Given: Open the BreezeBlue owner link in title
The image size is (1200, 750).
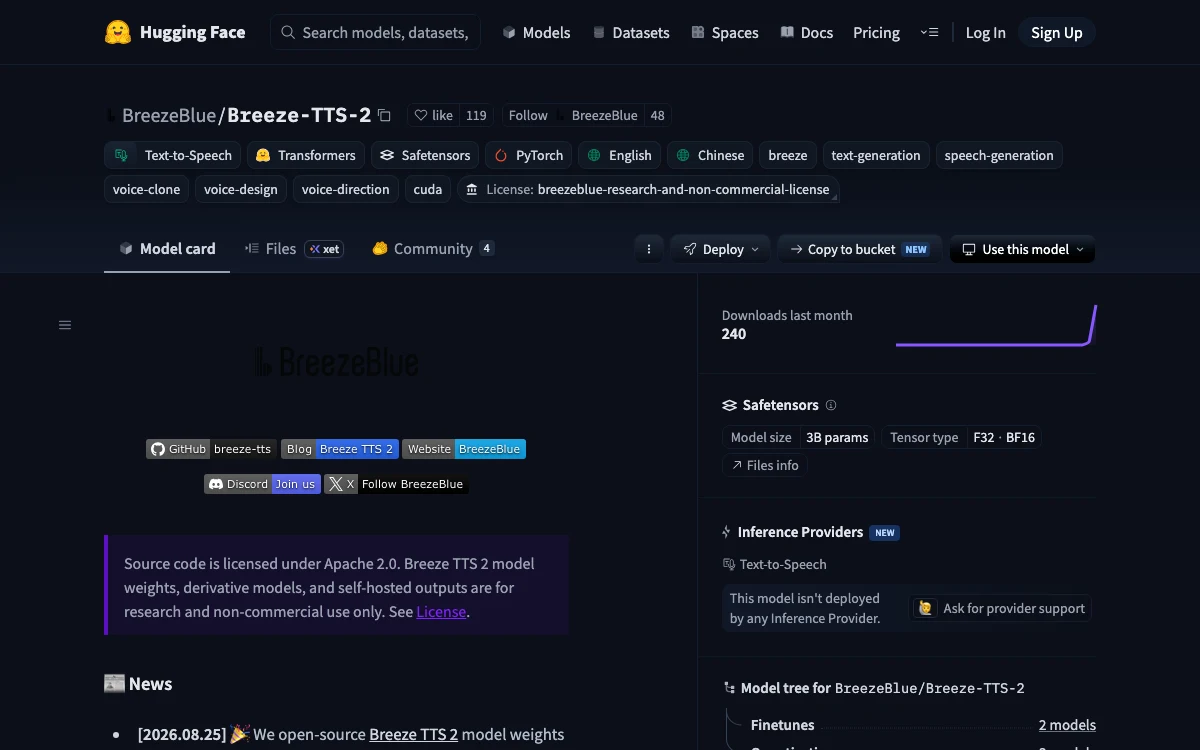Looking at the screenshot, I should (168, 115).
